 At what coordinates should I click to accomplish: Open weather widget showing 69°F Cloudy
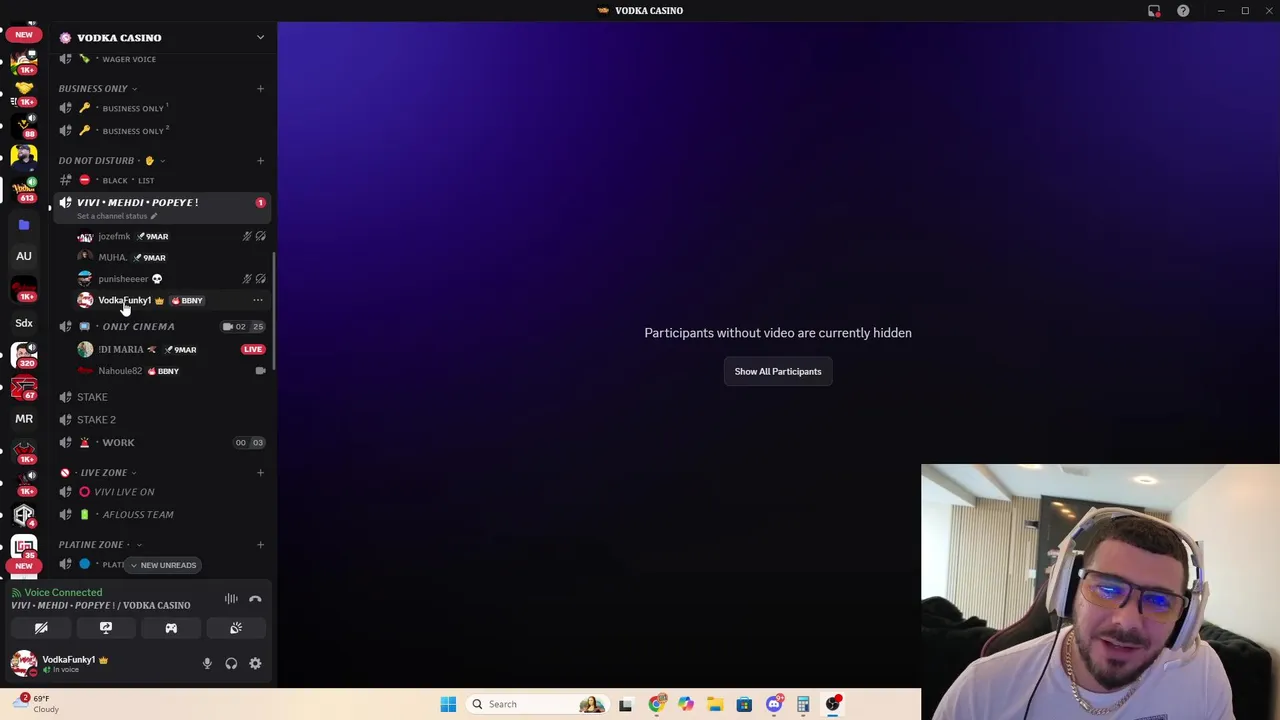pos(36,703)
